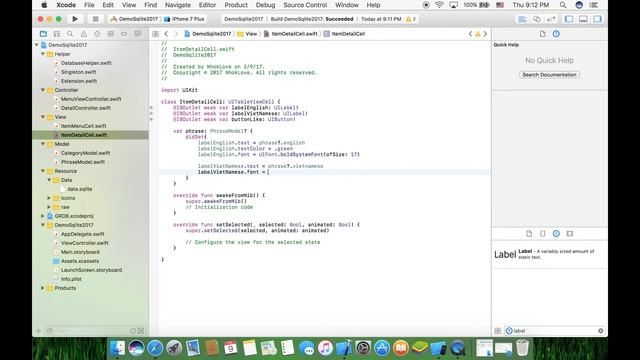The width and height of the screenshot is (640, 360).
Task: Stop the running build
Action: click(x=96, y=19)
